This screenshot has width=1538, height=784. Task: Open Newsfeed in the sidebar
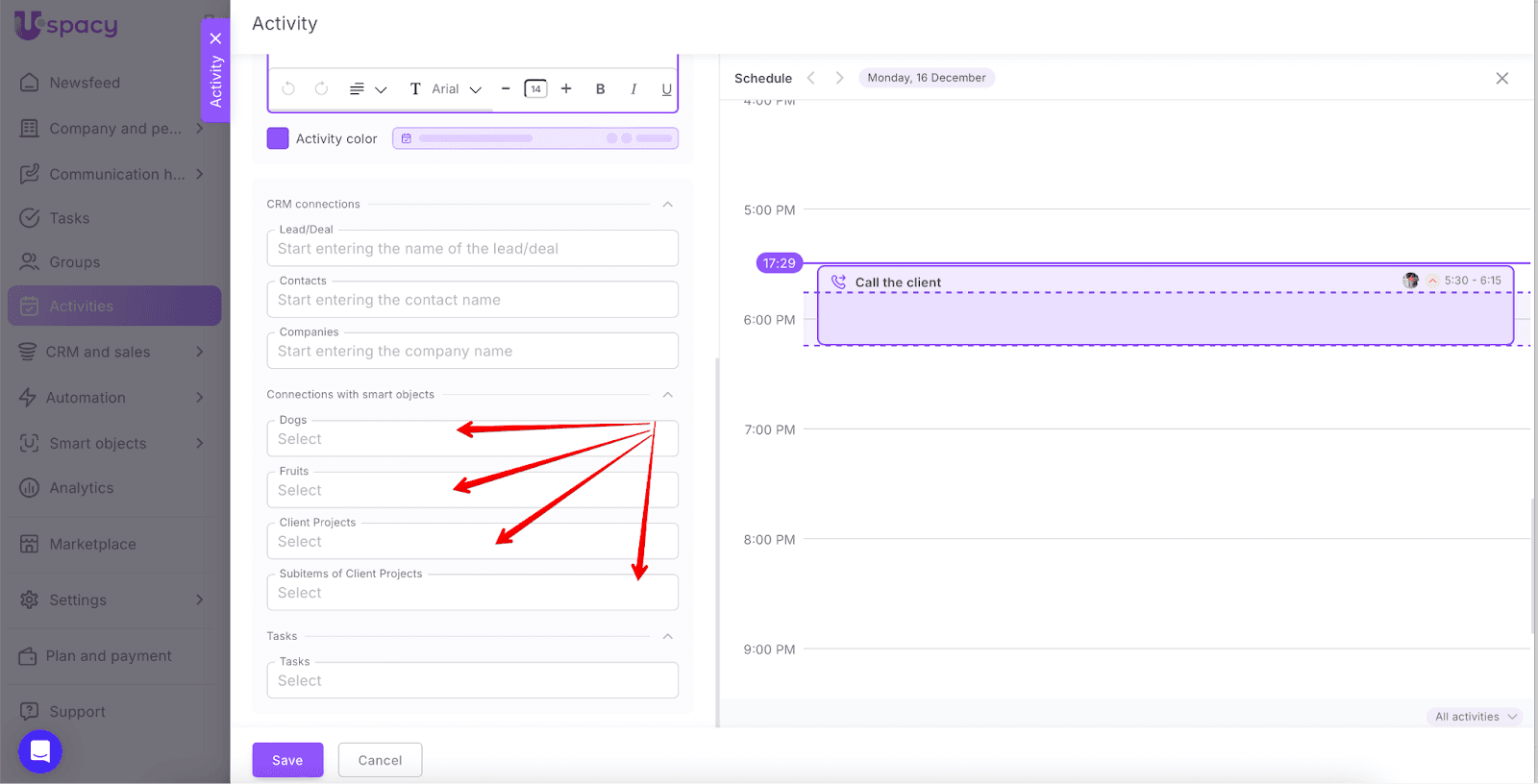(x=85, y=83)
